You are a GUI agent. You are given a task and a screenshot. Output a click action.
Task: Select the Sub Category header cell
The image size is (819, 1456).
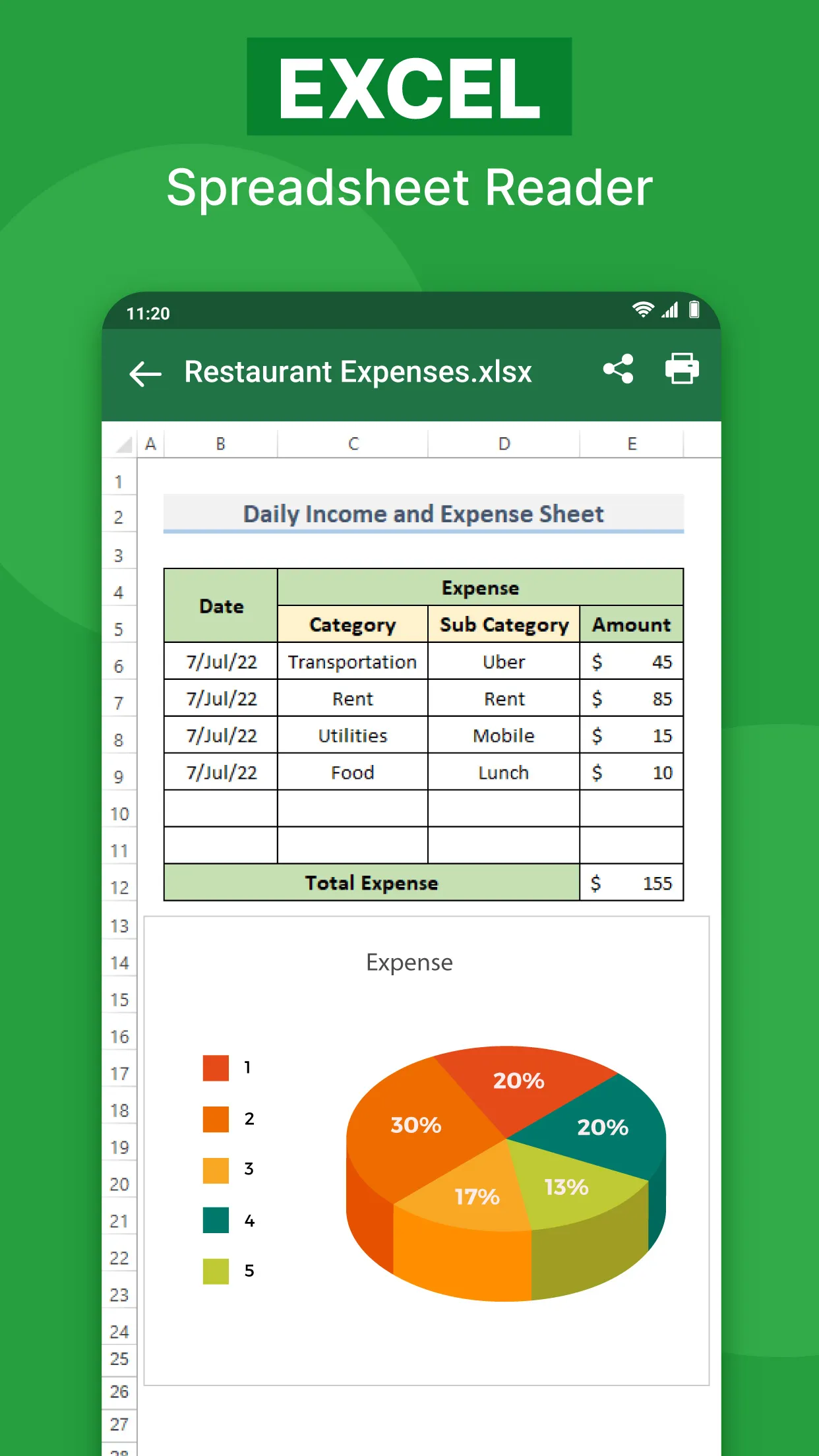tap(504, 624)
